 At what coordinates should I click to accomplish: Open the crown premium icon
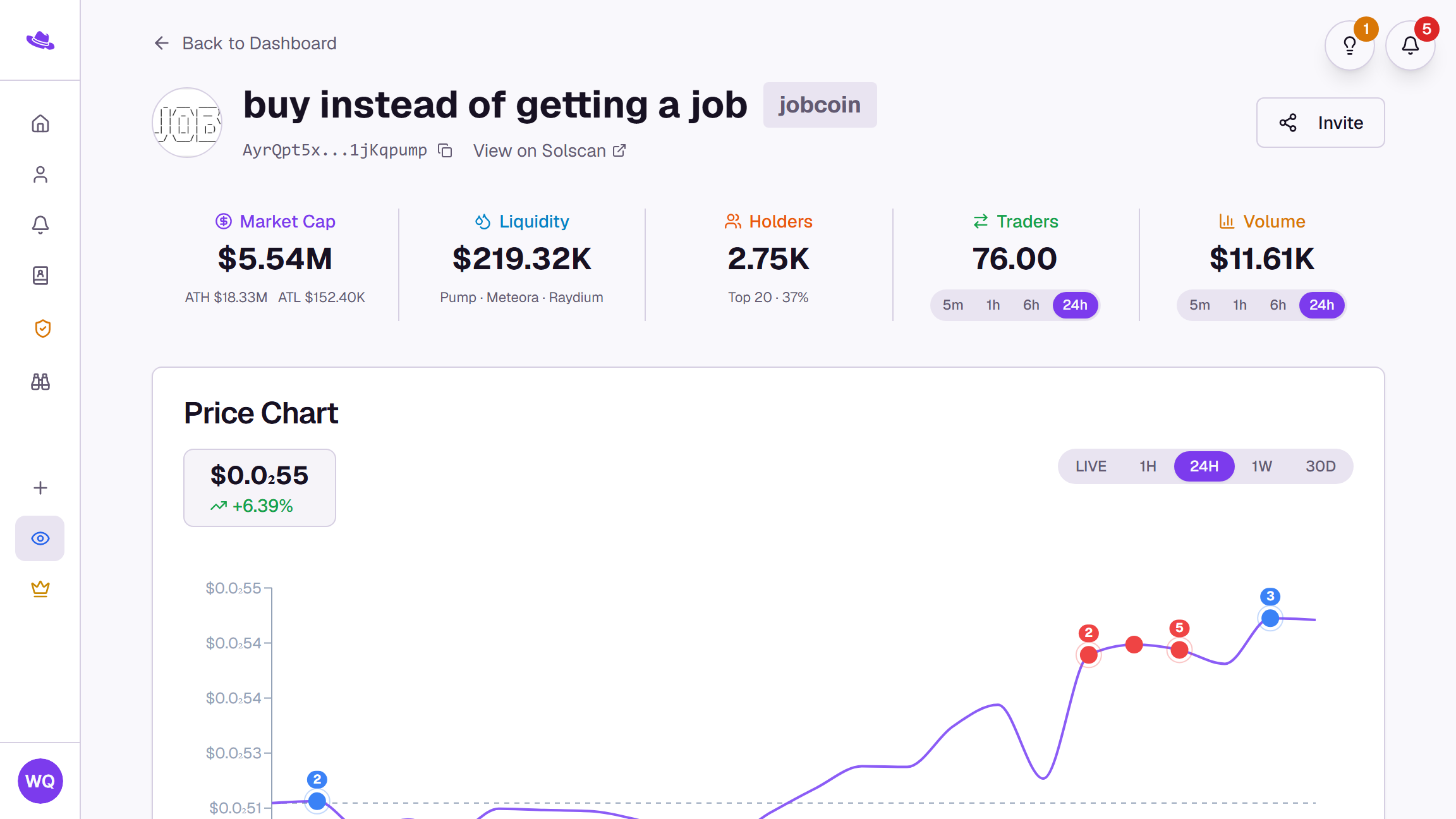[x=40, y=589]
